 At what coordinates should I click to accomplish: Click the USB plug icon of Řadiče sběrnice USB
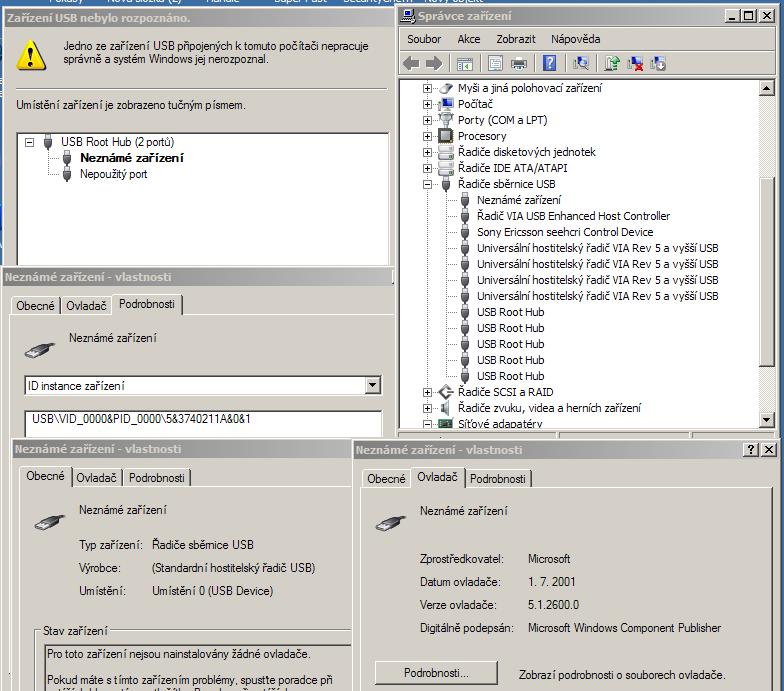coord(446,184)
